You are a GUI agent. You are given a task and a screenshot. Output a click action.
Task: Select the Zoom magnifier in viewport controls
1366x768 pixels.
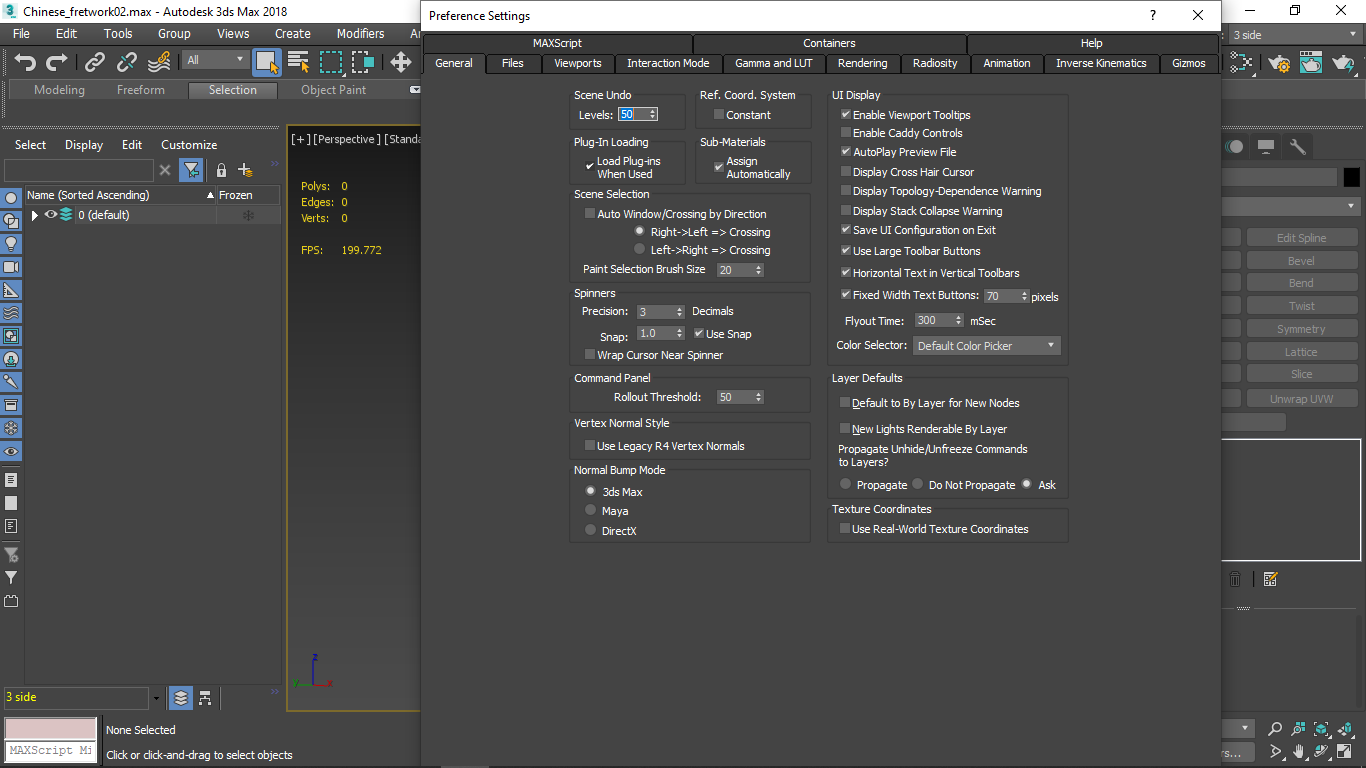pyautogui.click(x=1275, y=729)
